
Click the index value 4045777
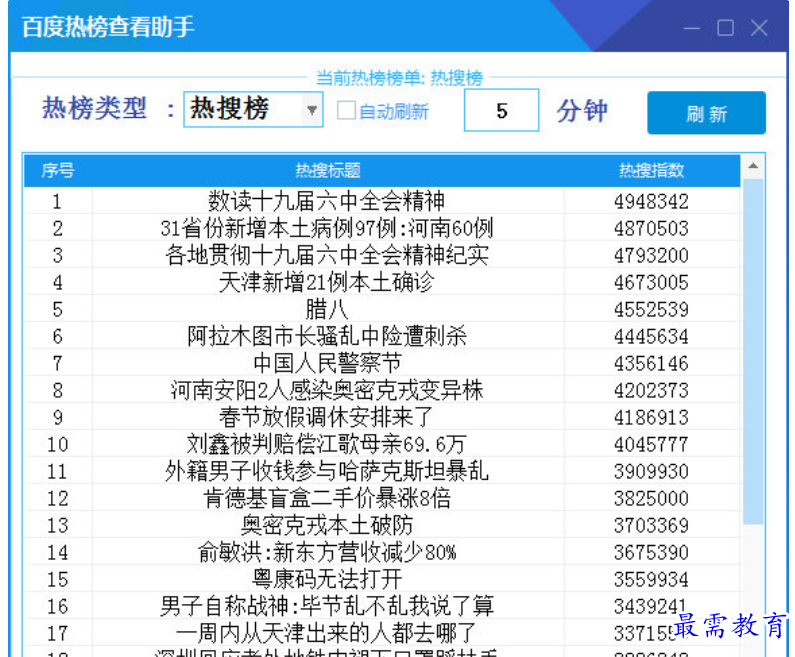click(x=652, y=445)
